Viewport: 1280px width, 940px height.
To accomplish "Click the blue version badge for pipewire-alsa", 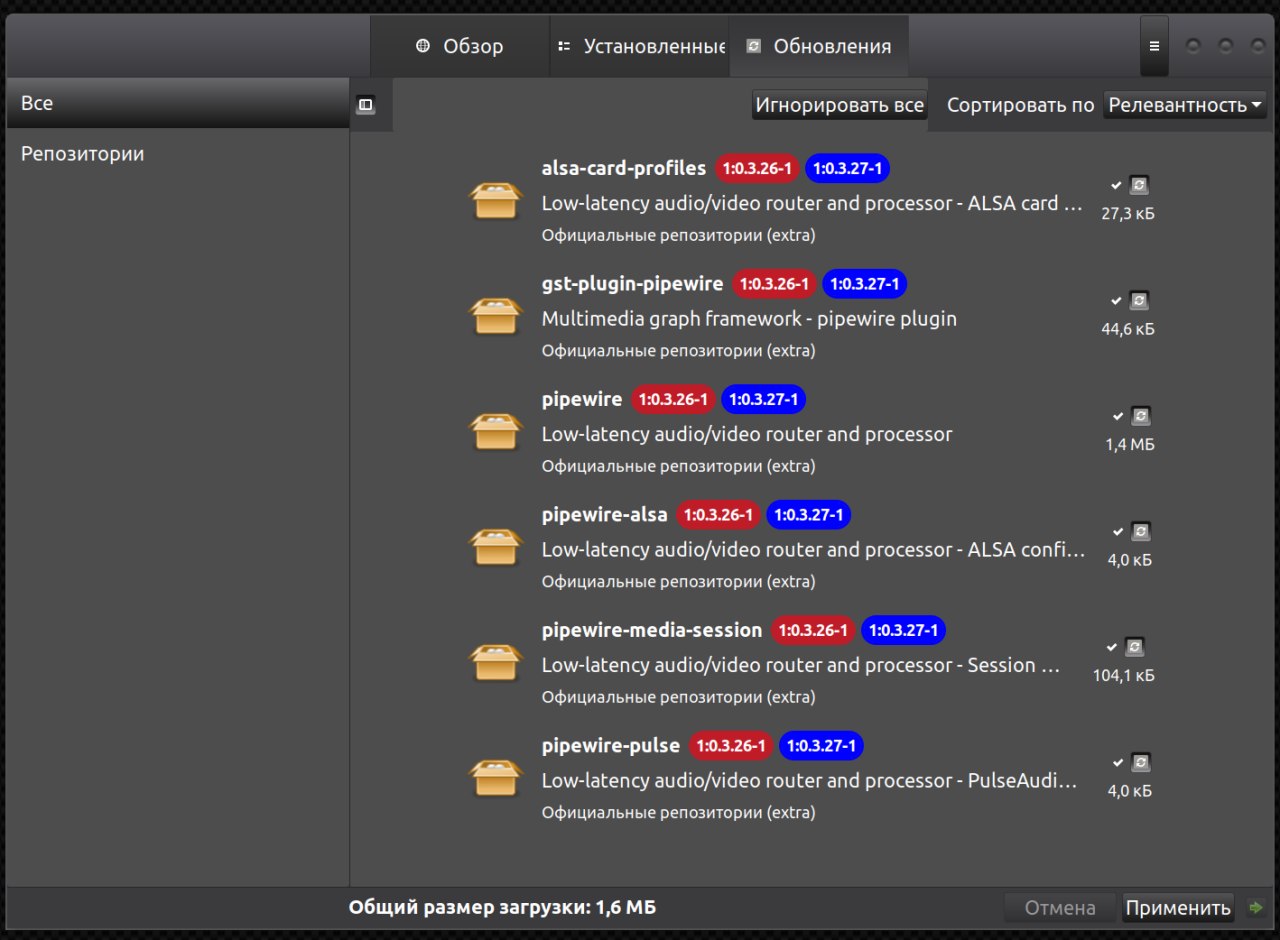I will (x=809, y=516).
